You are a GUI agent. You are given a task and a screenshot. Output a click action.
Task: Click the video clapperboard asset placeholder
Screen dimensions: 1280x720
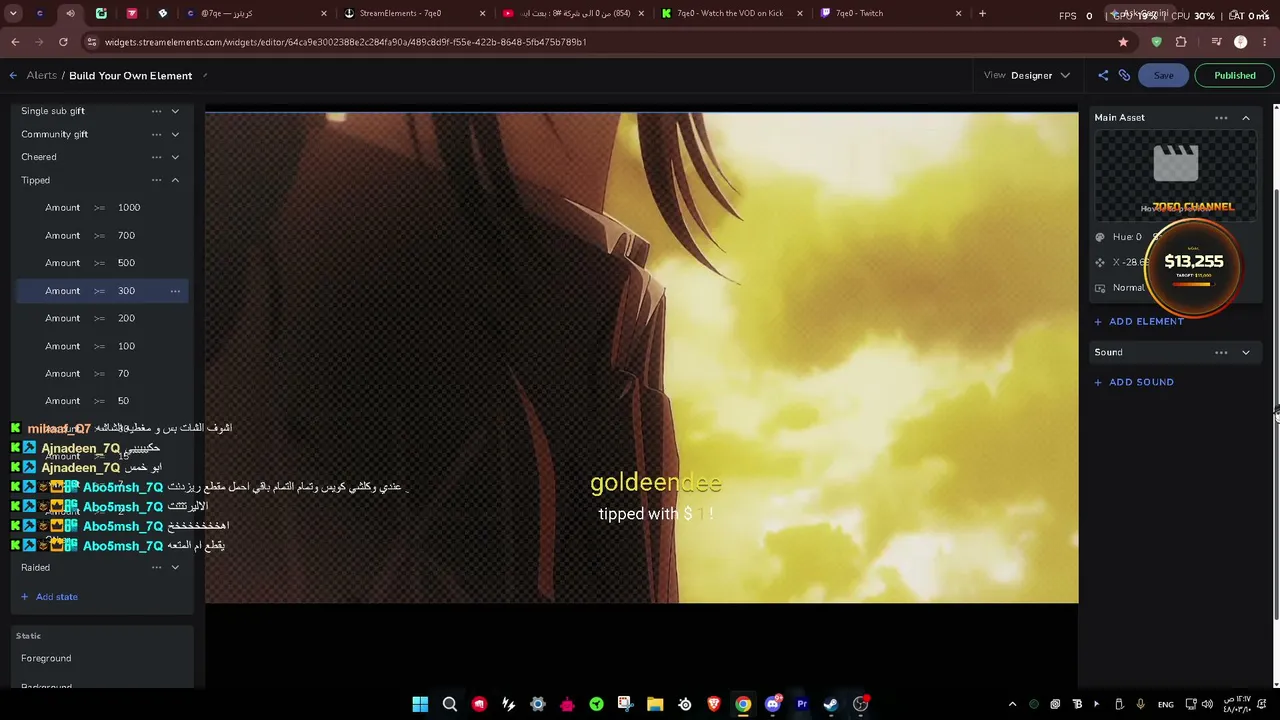click(1175, 164)
